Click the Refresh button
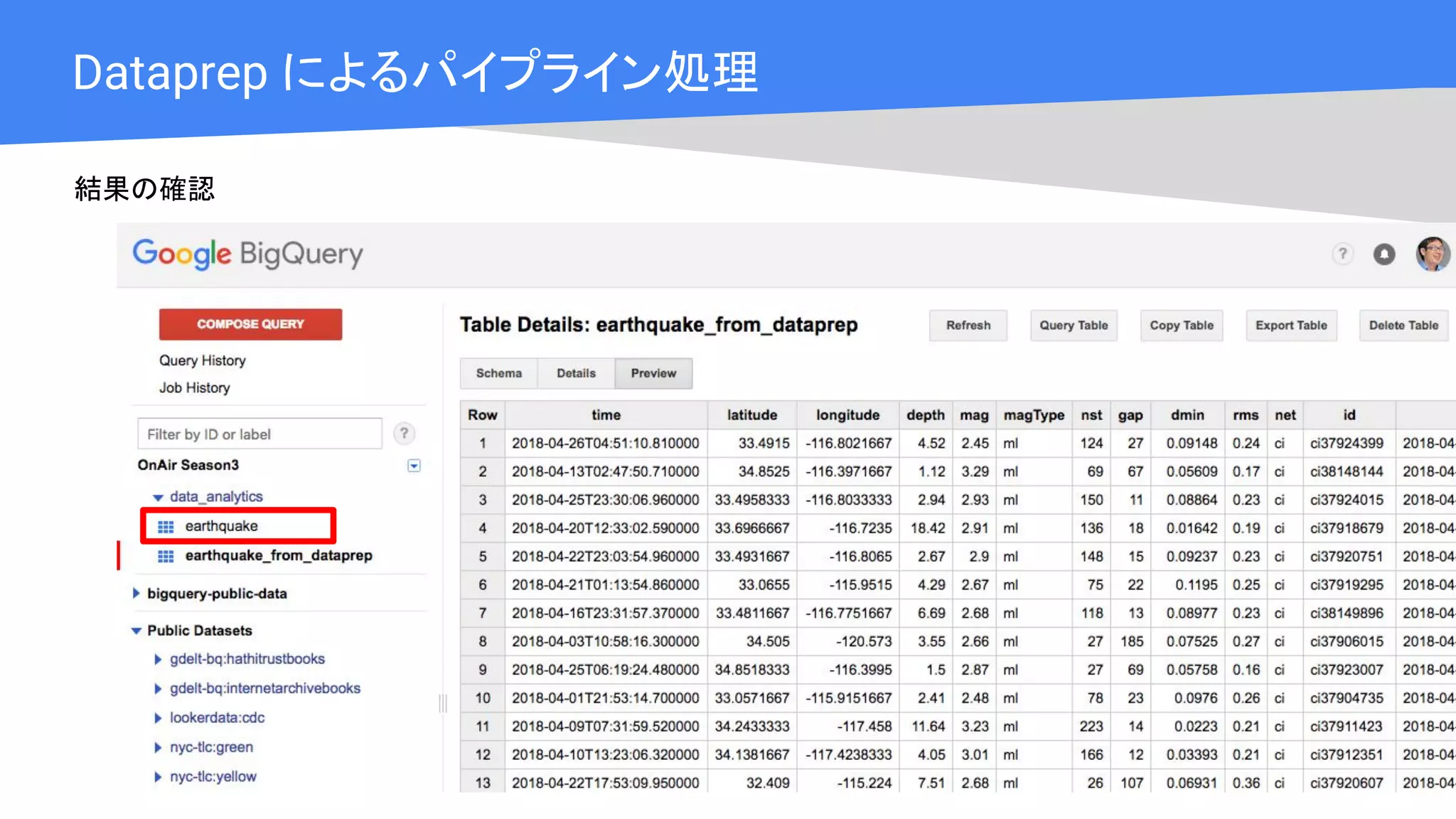 coord(968,326)
